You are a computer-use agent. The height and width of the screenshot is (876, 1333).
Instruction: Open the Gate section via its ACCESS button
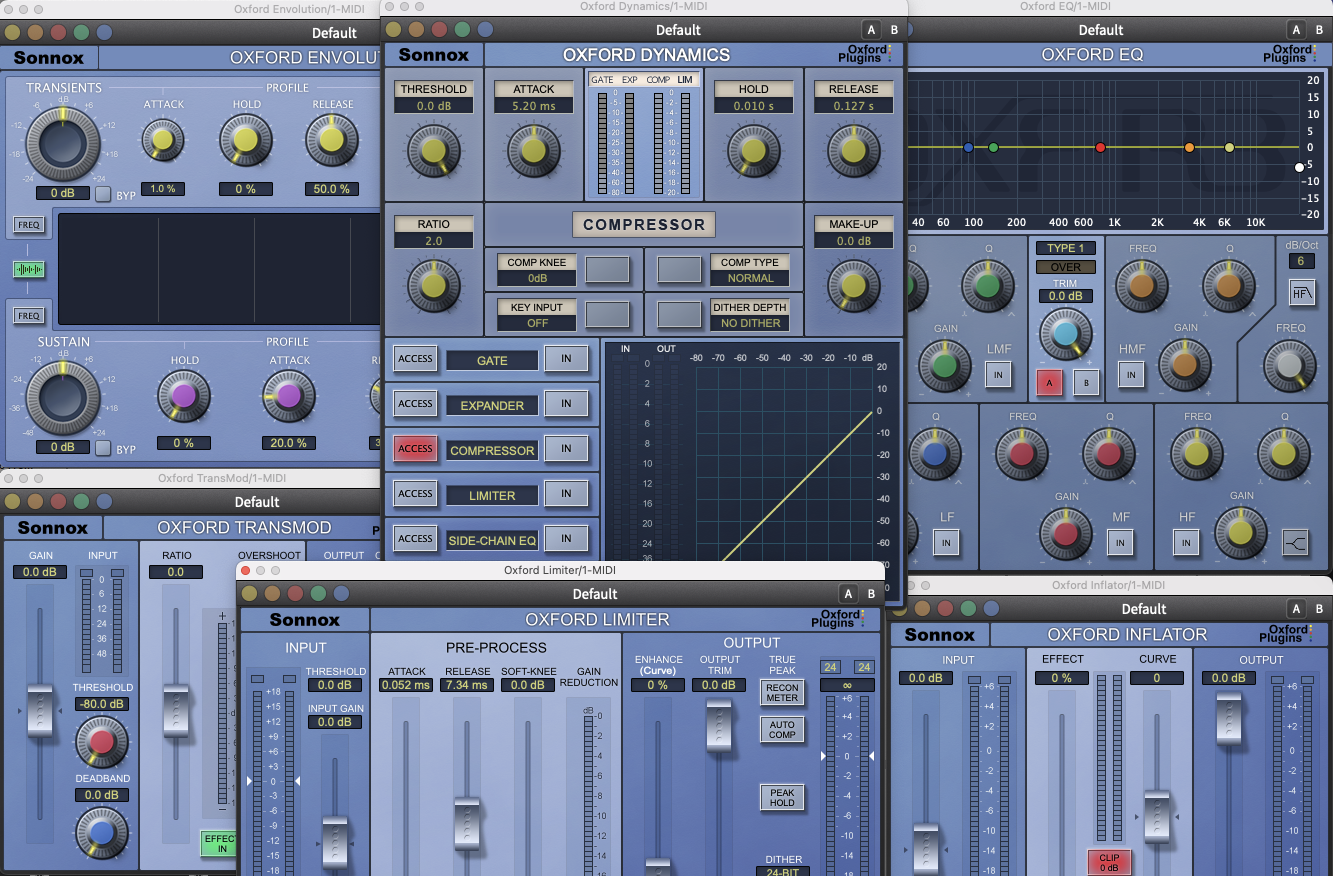(415, 359)
